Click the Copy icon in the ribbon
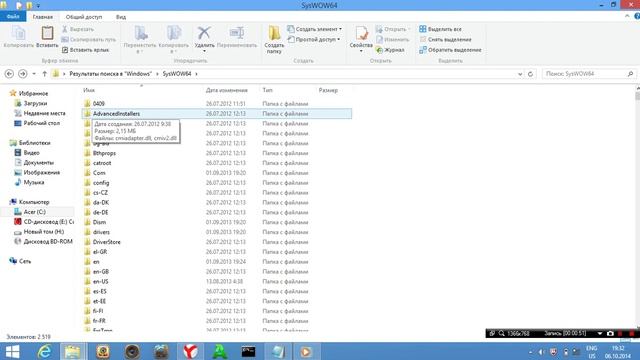Screen dimensions: 640x360 [18, 33]
